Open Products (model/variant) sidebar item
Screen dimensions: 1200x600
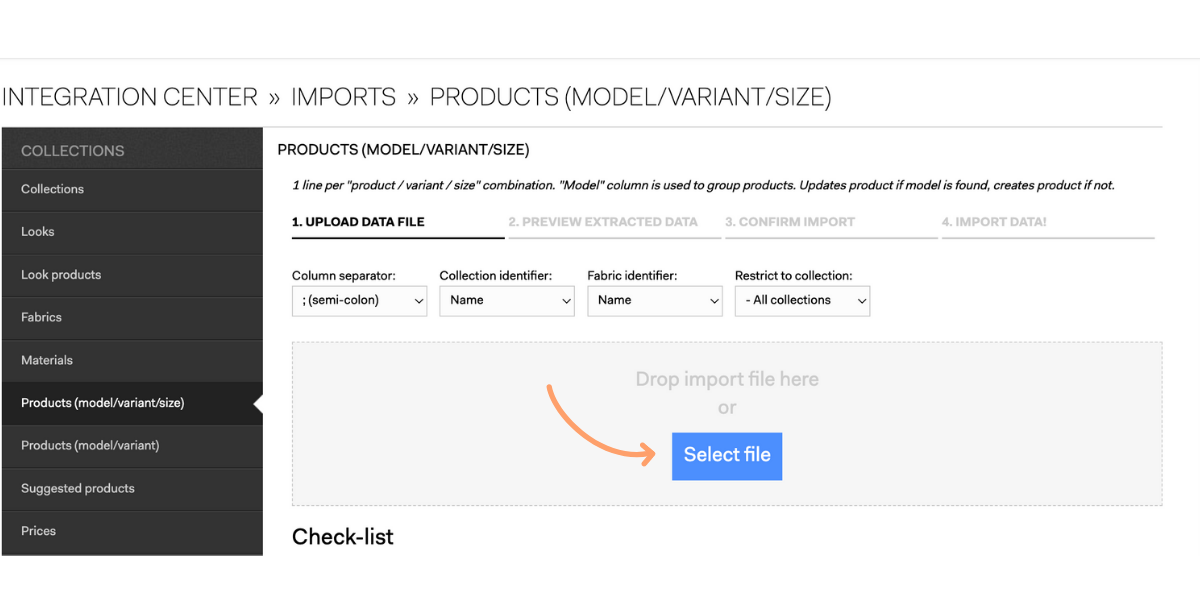point(132,446)
